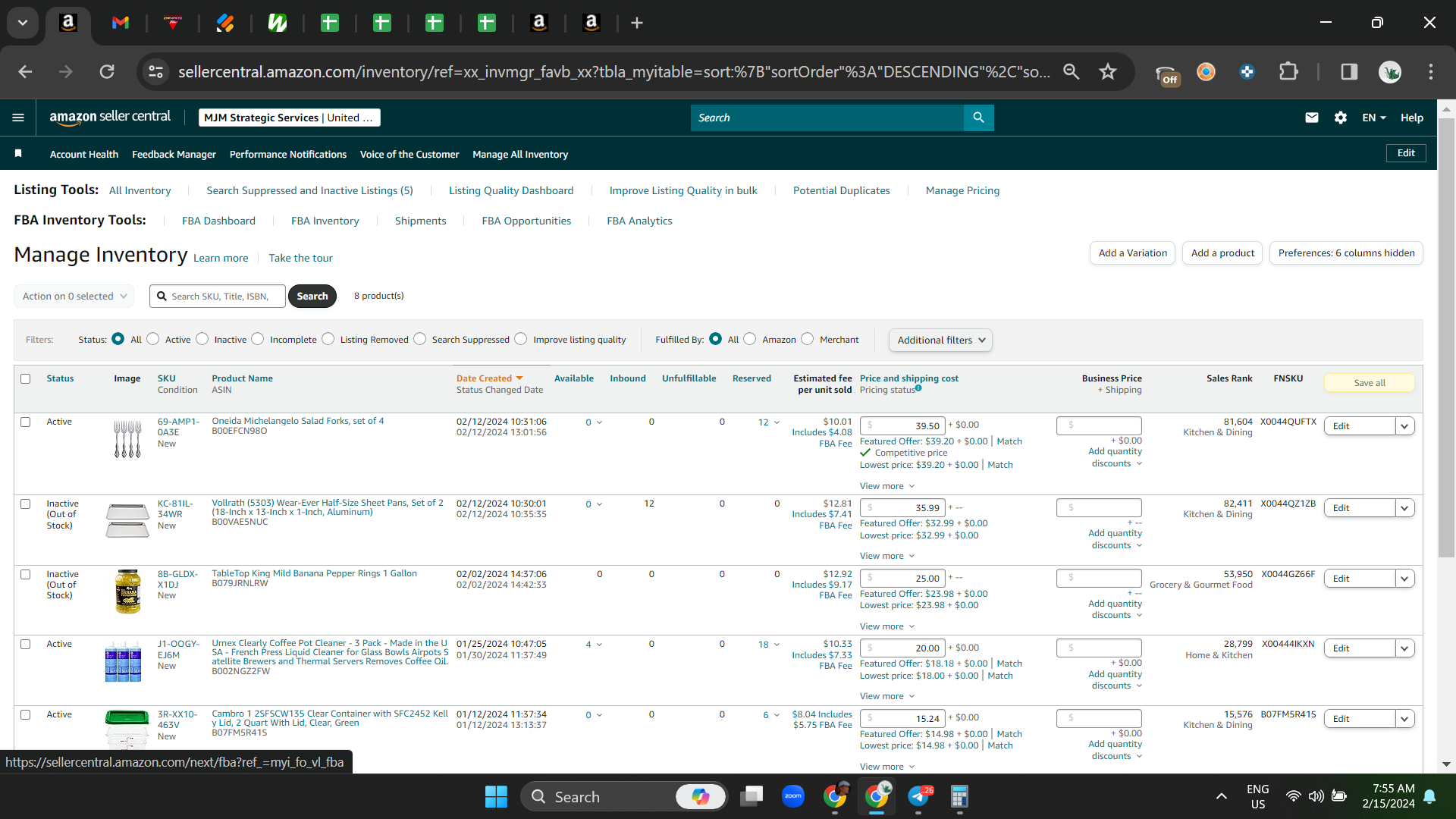Select Fulfilled By Amazon radio button
Viewport: 1456px width, 819px height.
point(750,339)
